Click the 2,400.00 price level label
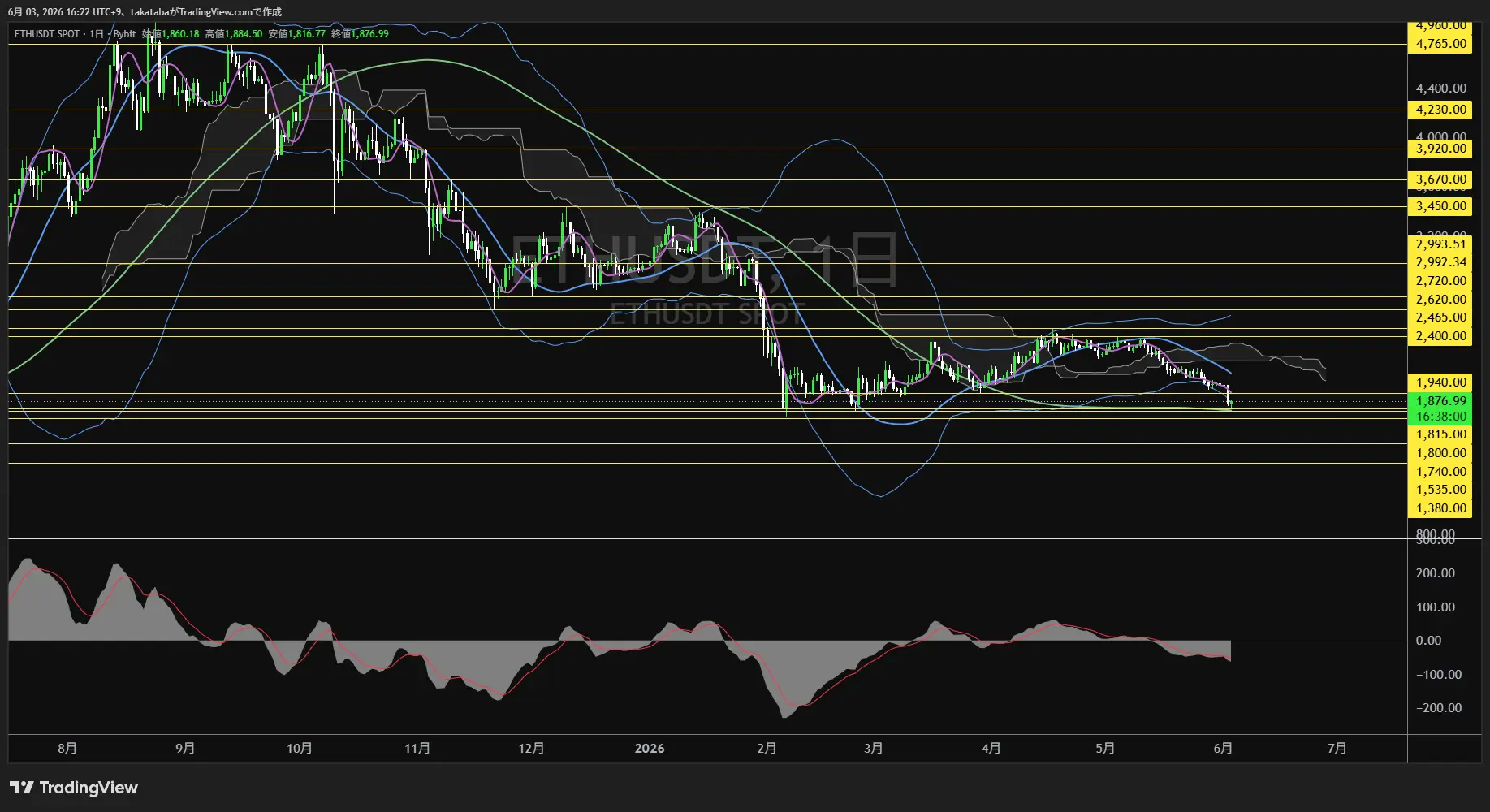This screenshot has width=1490, height=812. click(x=1440, y=336)
